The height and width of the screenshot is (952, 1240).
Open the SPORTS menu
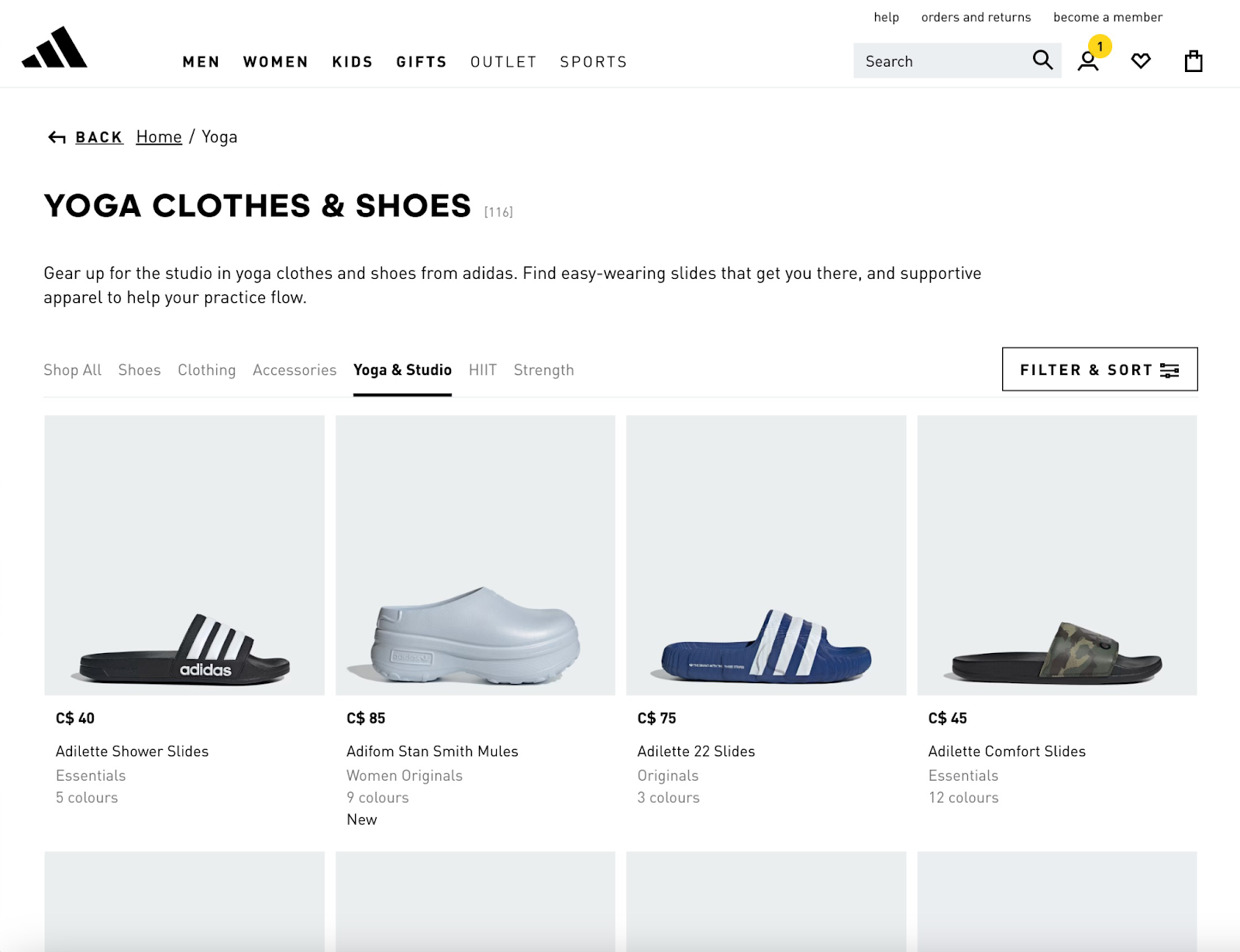point(594,62)
